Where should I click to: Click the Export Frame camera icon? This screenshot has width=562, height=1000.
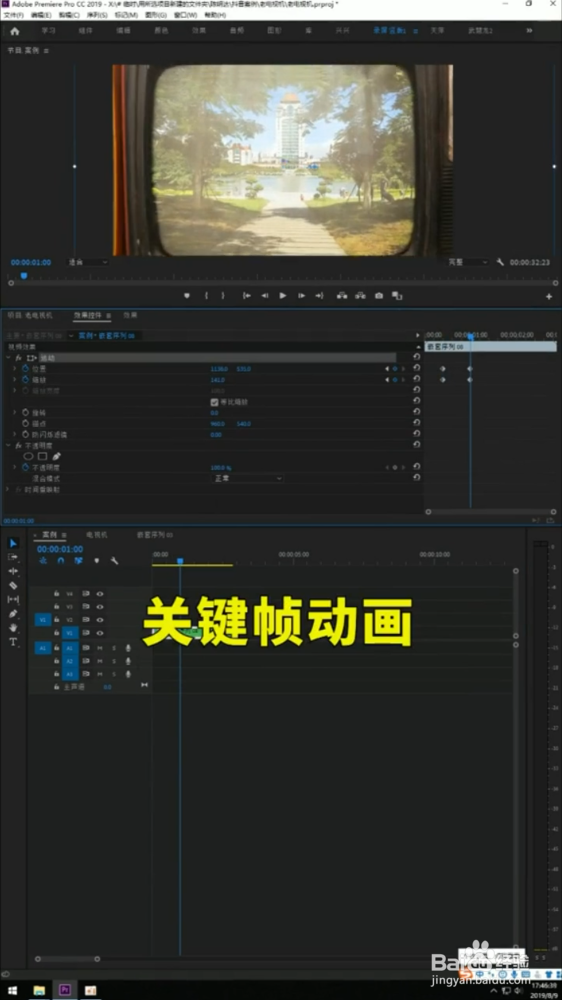[379, 295]
